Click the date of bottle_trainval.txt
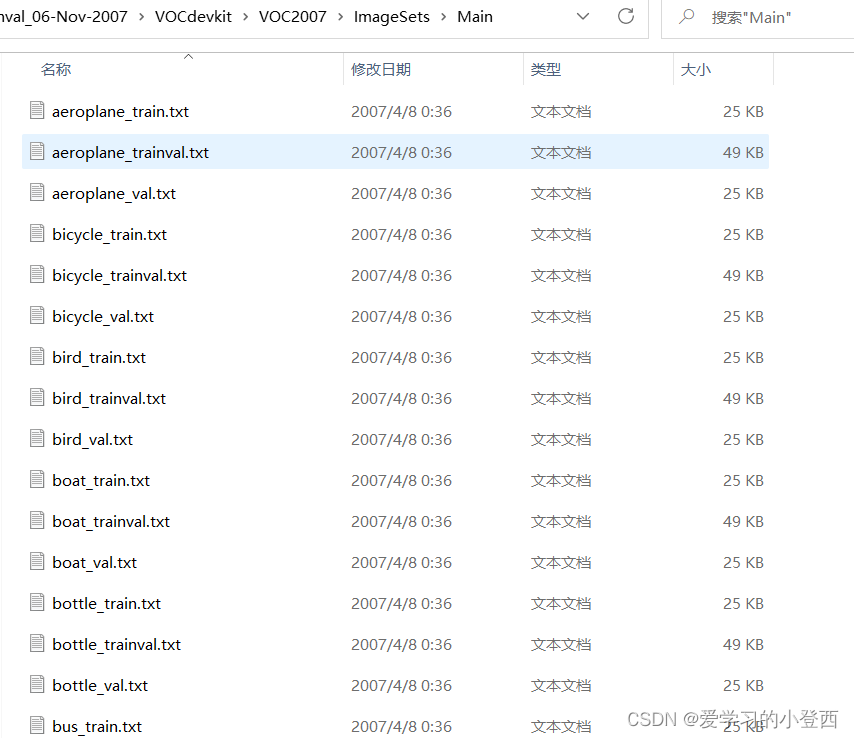Image resolution: width=854 pixels, height=738 pixels. (x=401, y=645)
